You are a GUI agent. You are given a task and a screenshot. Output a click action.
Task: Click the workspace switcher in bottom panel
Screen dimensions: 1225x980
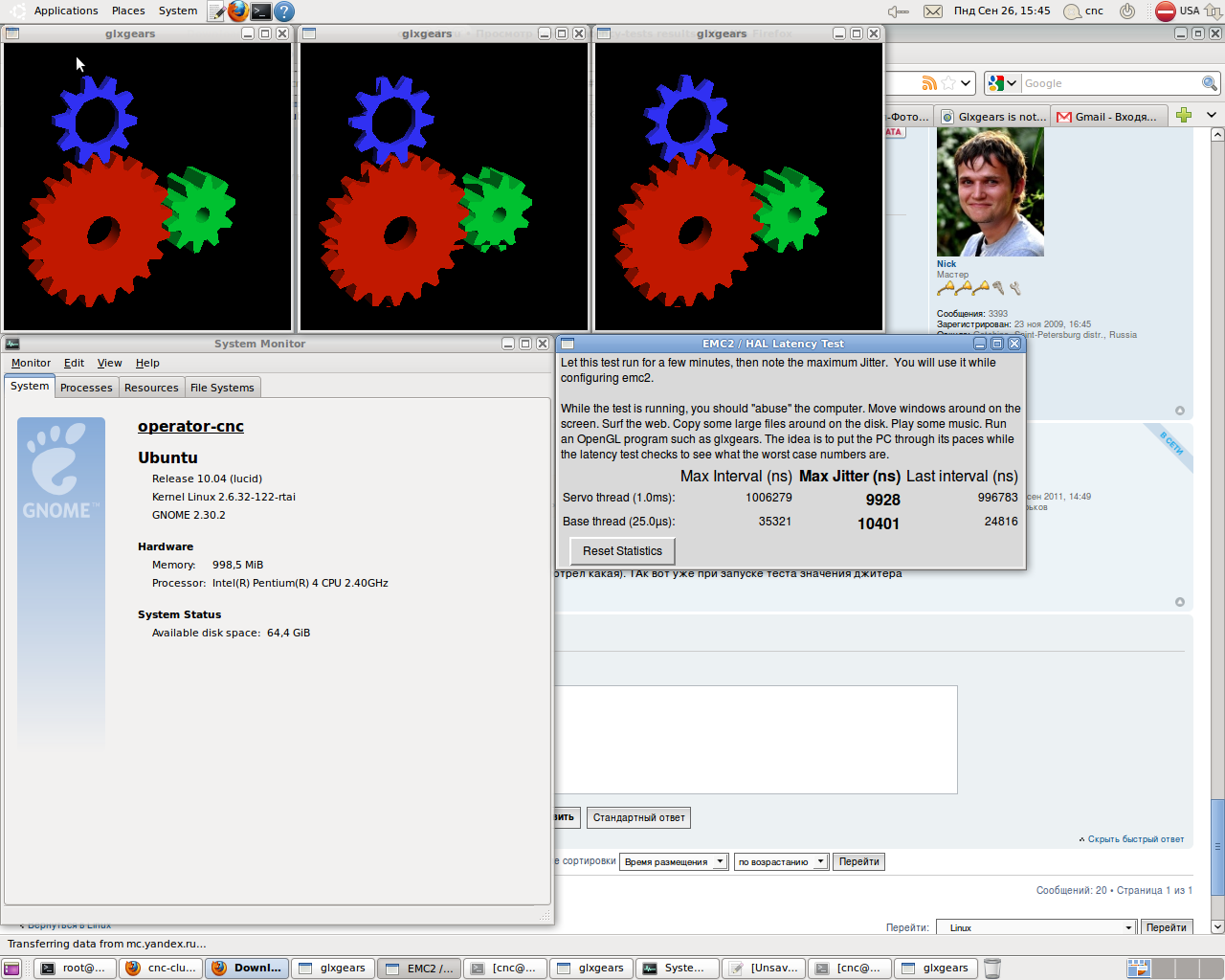[x=1175, y=969]
